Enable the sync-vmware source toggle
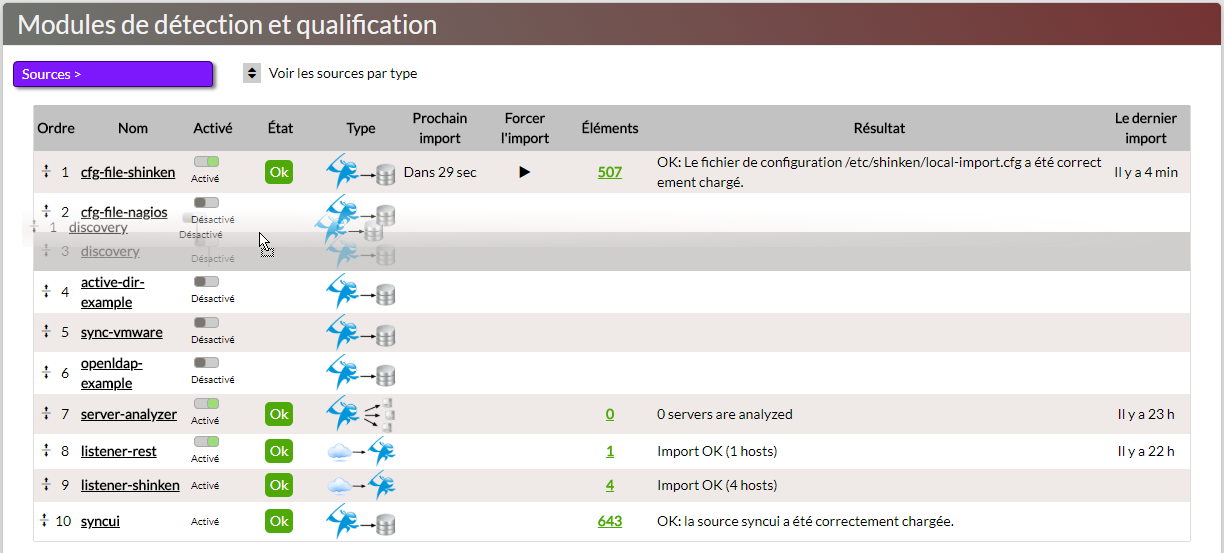 pos(207,322)
